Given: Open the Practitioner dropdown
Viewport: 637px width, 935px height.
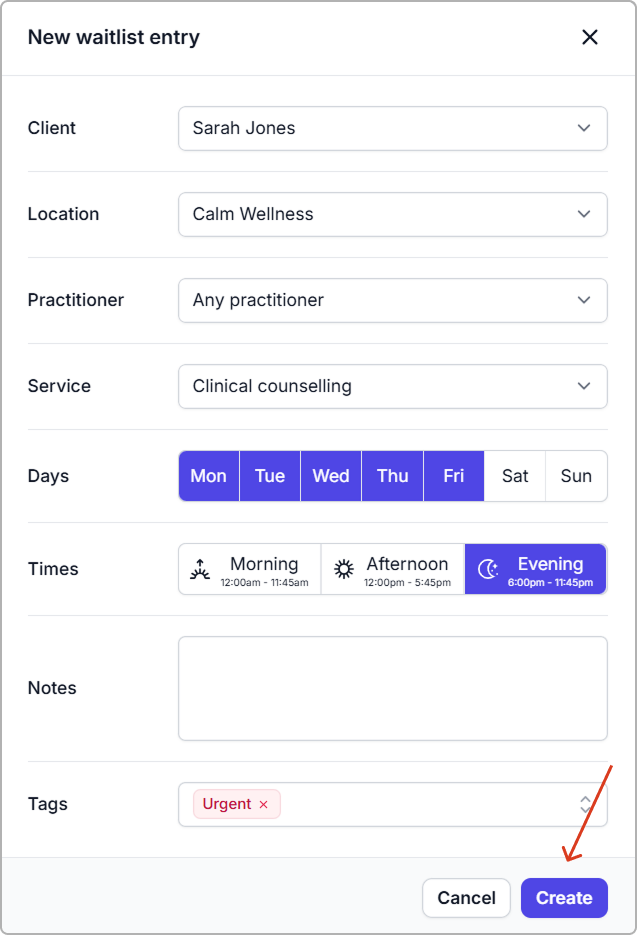Looking at the screenshot, I should pyautogui.click(x=392, y=300).
